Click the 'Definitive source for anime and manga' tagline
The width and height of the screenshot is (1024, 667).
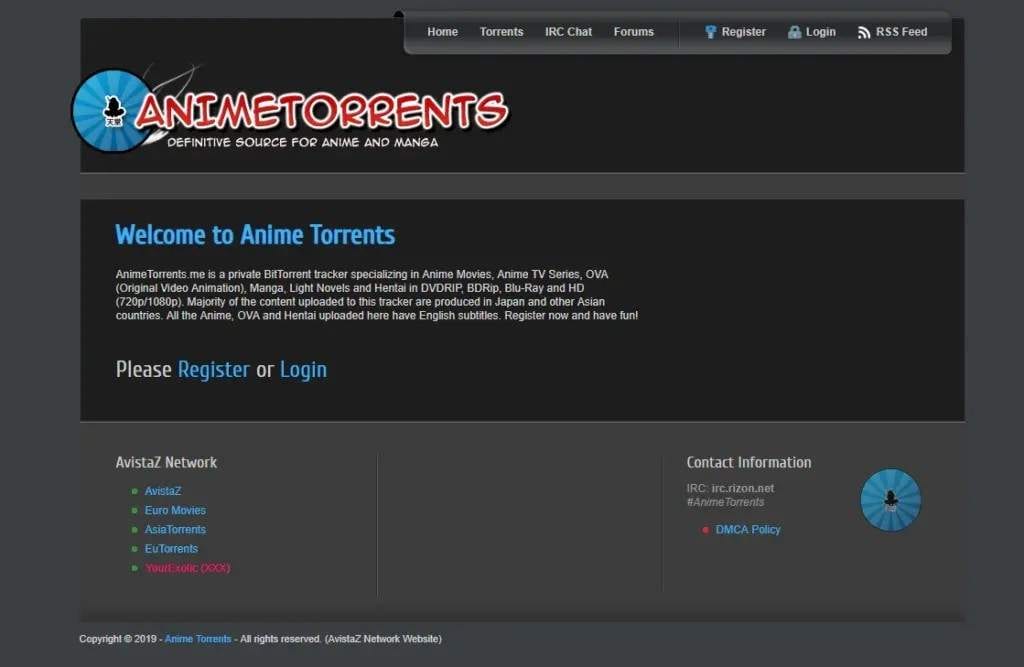click(x=302, y=142)
